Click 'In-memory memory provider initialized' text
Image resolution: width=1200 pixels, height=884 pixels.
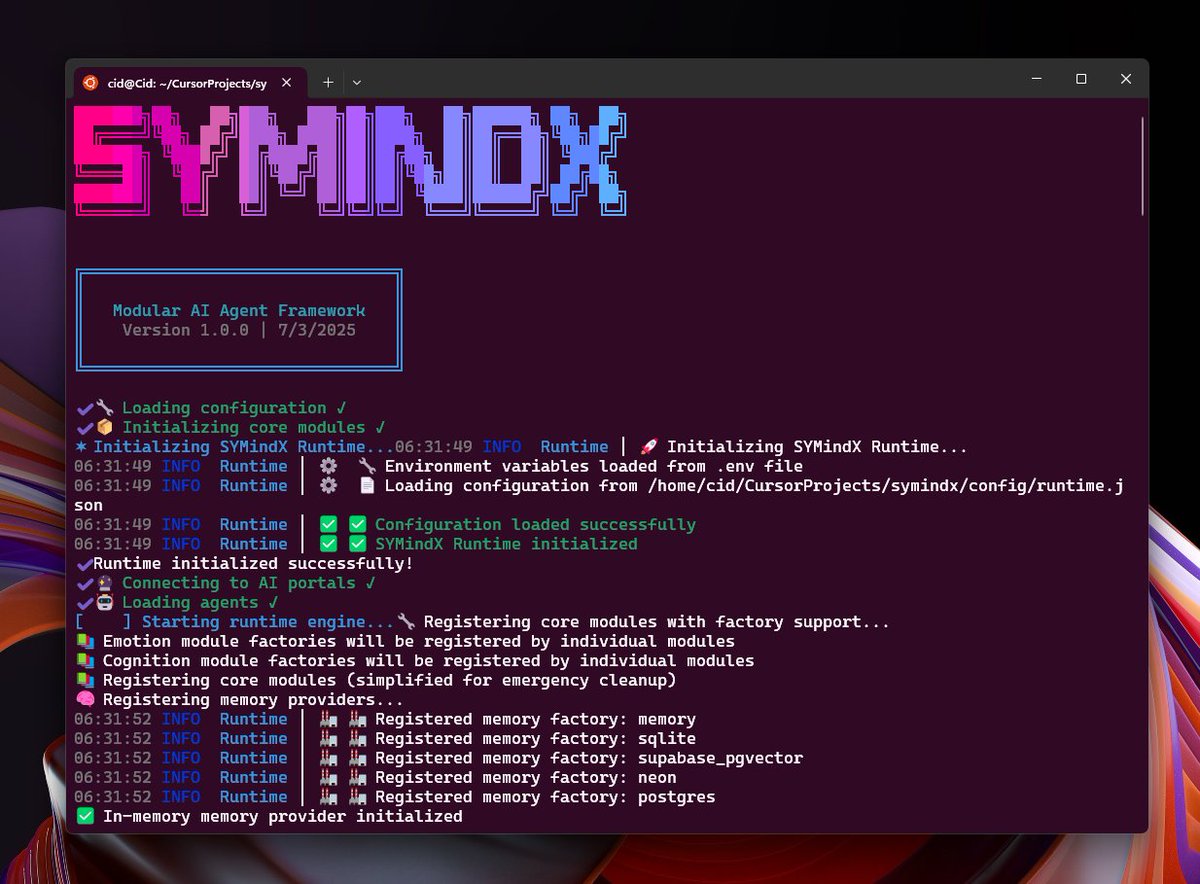[283, 817]
